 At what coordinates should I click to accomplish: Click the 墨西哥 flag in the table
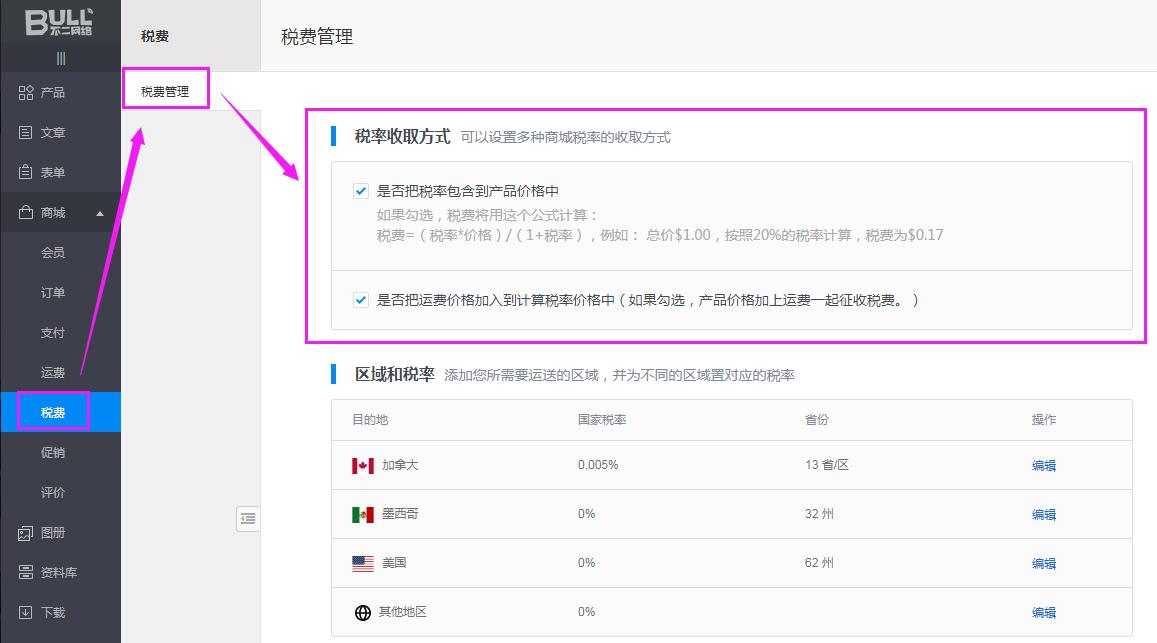pyautogui.click(x=363, y=514)
